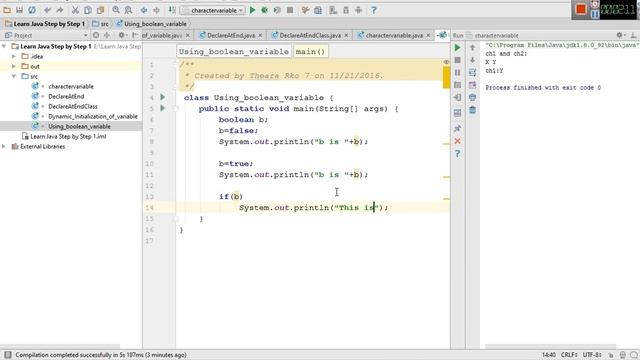The height and width of the screenshot is (360, 640).
Task: Expand External Libraries node
Action: (x=4, y=146)
